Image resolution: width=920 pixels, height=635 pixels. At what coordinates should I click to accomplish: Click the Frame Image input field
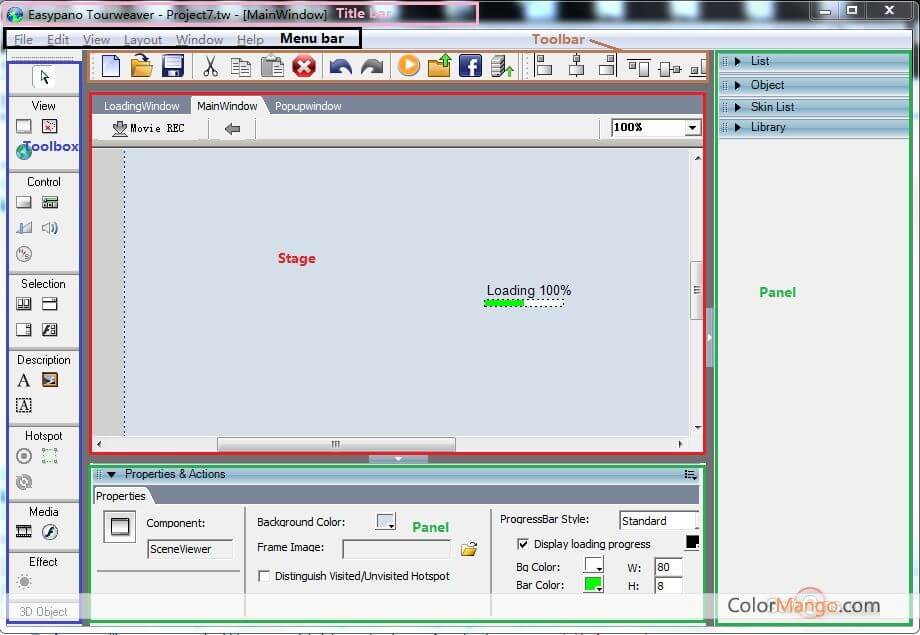click(396, 548)
